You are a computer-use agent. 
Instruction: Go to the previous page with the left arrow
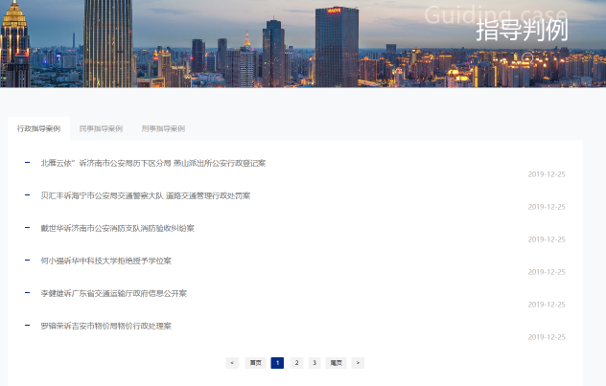232,363
